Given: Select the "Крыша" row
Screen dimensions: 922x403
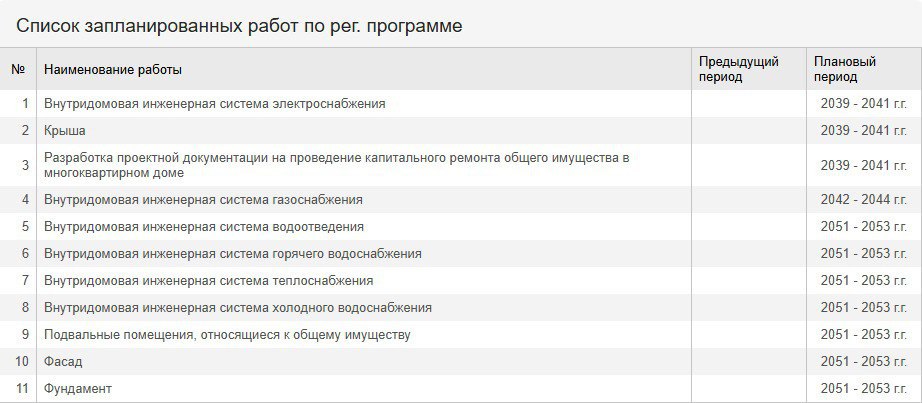Looking at the screenshot, I should (x=461, y=131).
